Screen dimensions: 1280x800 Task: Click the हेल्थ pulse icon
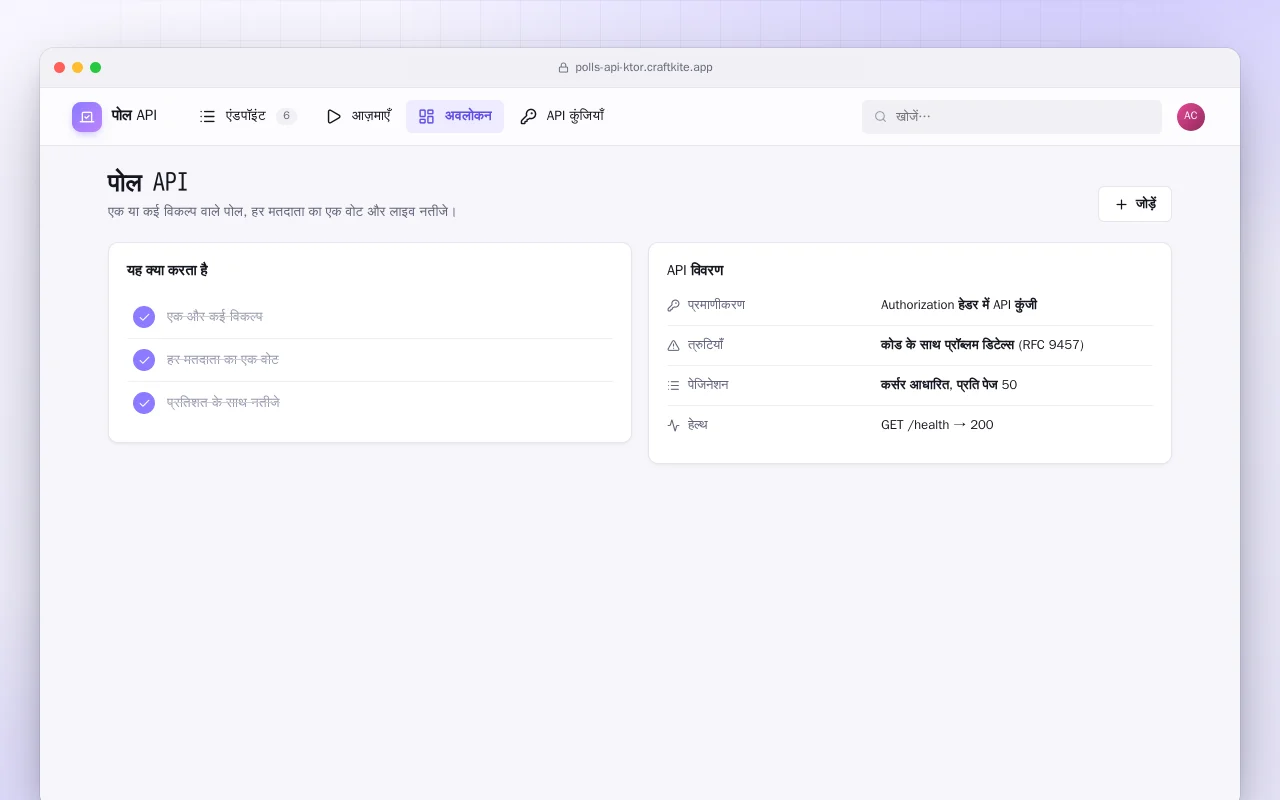673,425
